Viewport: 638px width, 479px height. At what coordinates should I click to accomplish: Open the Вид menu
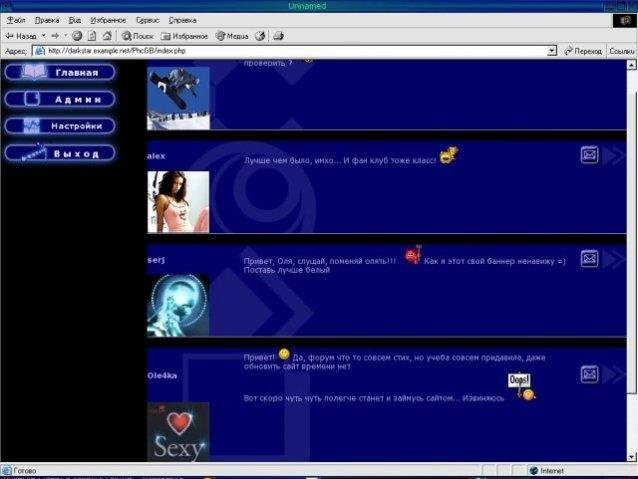pos(74,20)
